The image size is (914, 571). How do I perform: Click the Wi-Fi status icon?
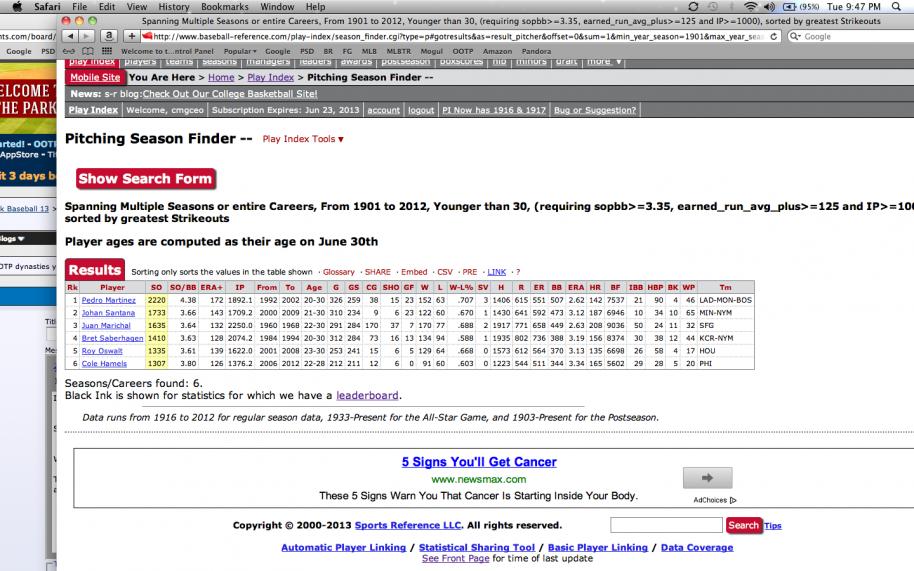point(750,6)
